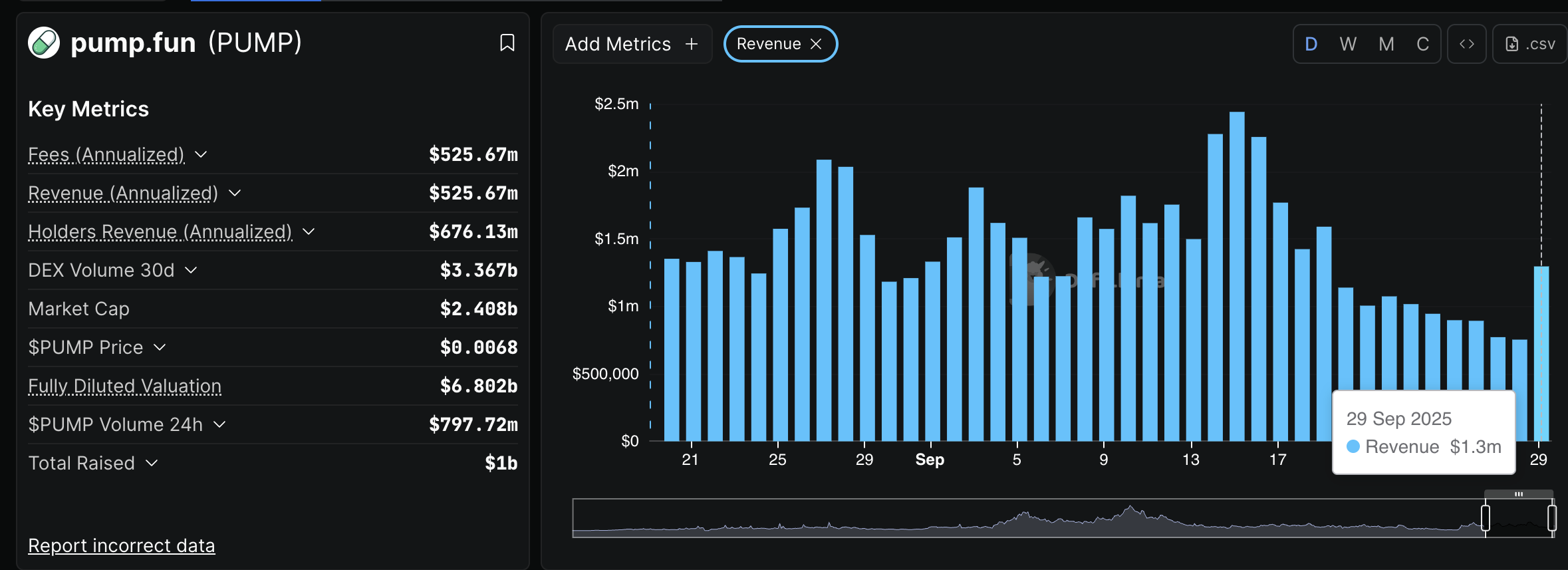Click the plus icon beside Add Metrics
The image size is (1568, 570).
[x=692, y=44]
